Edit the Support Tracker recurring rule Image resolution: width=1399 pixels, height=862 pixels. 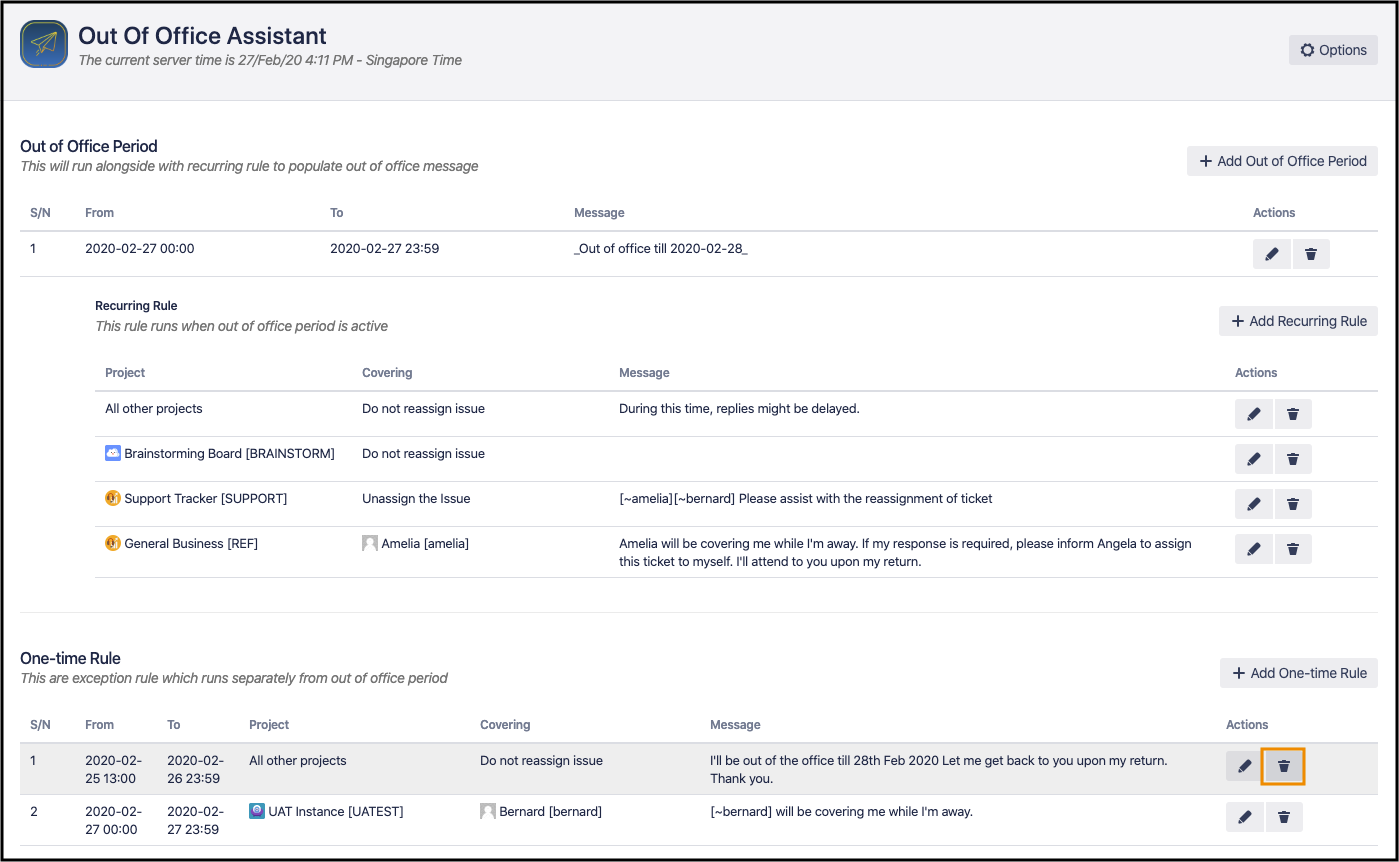(1253, 504)
